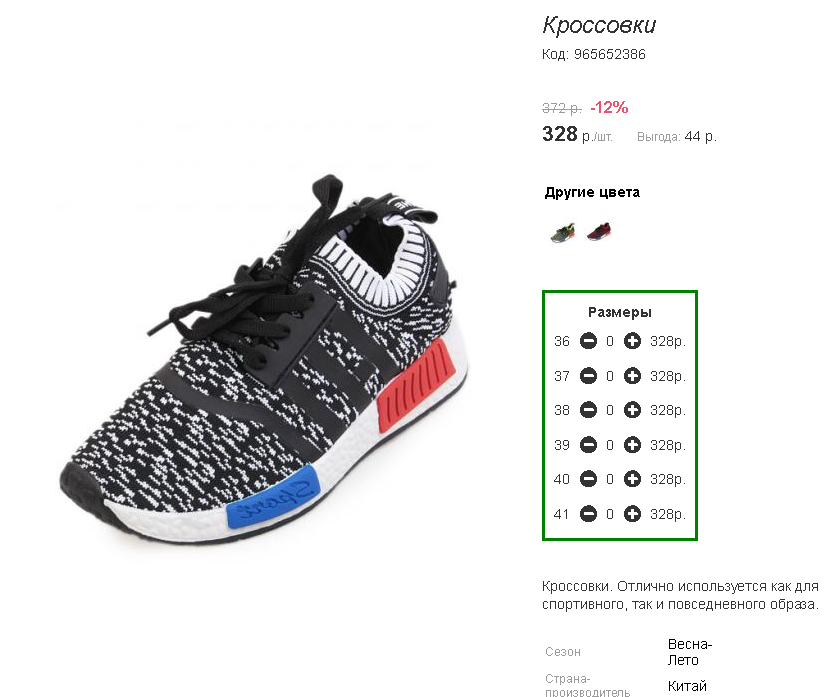
Task: Click minus icon for size 40
Action: 588,479
